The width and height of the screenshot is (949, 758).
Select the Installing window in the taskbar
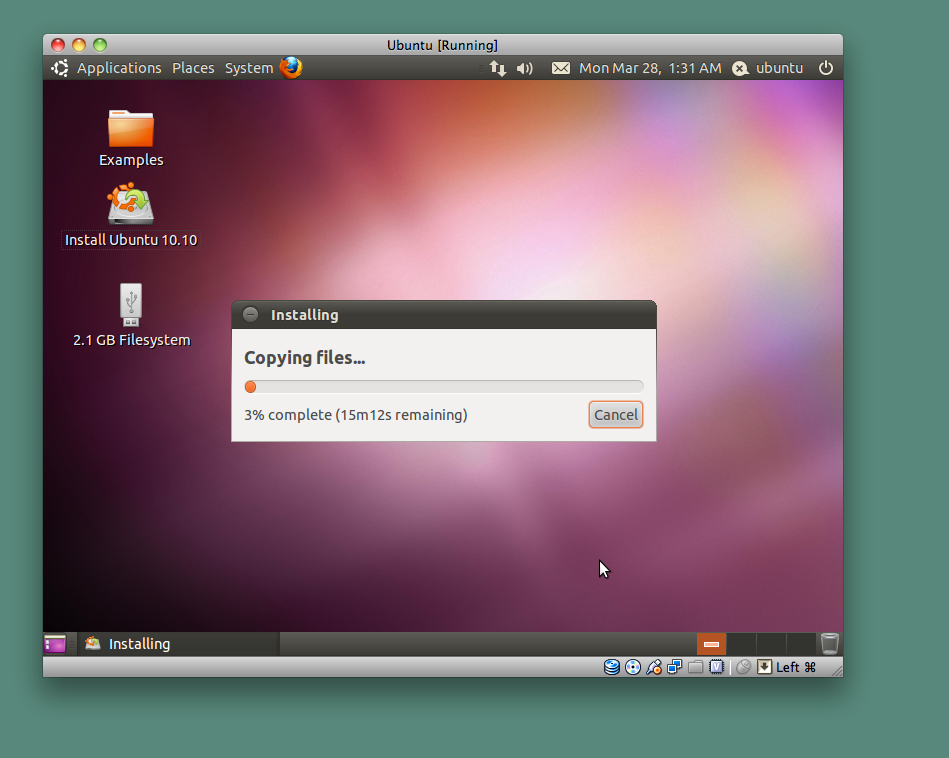140,643
